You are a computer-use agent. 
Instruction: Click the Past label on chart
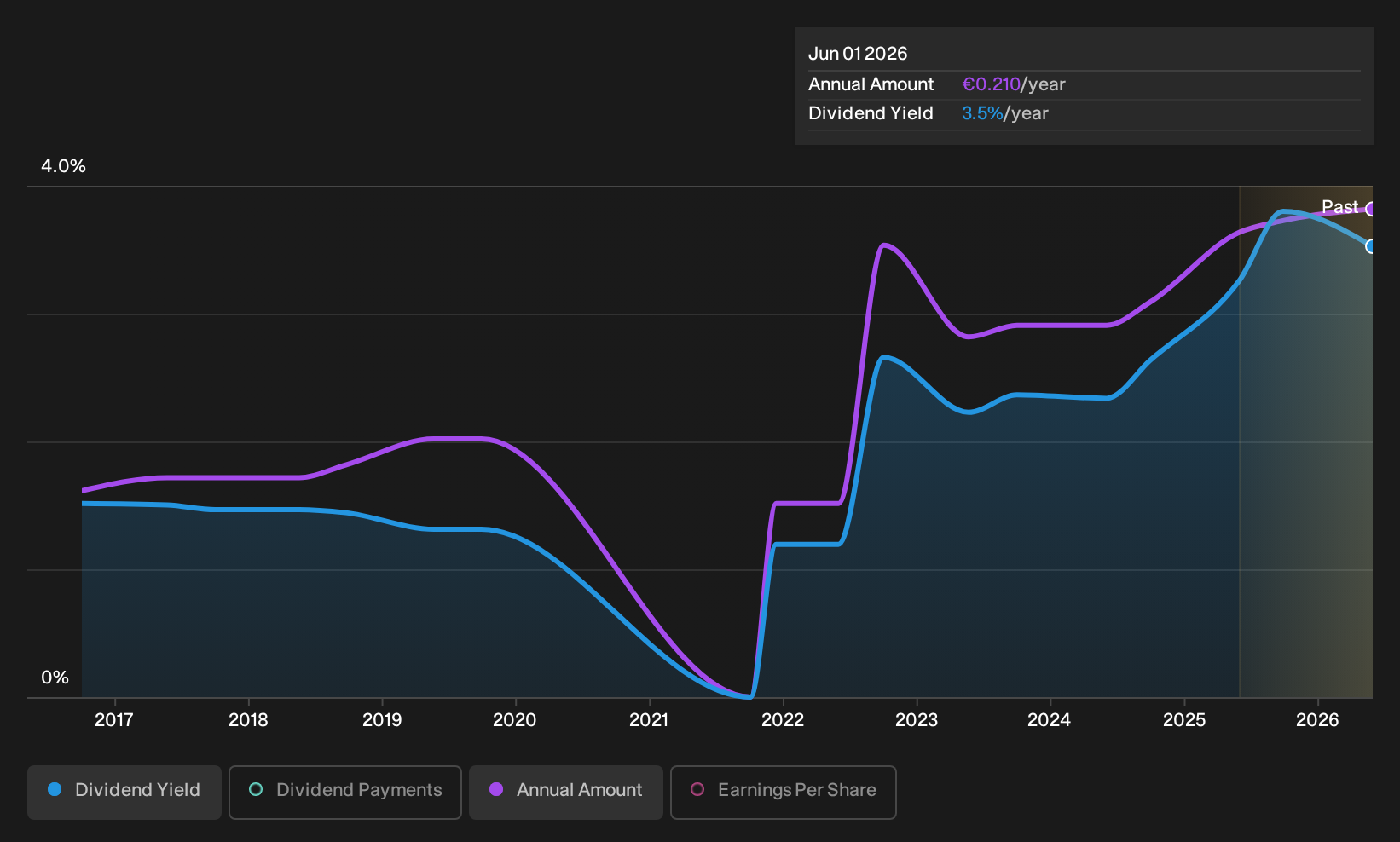coord(1339,207)
